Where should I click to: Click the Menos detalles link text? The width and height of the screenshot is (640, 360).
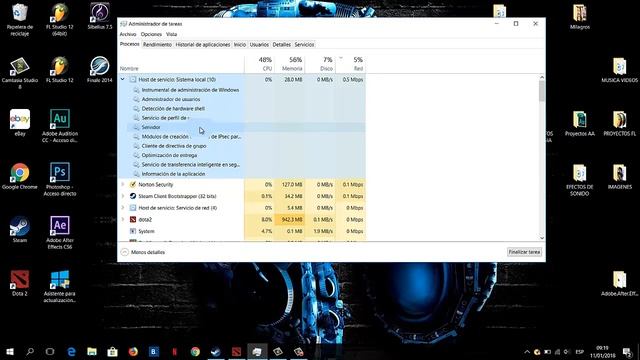(148, 252)
